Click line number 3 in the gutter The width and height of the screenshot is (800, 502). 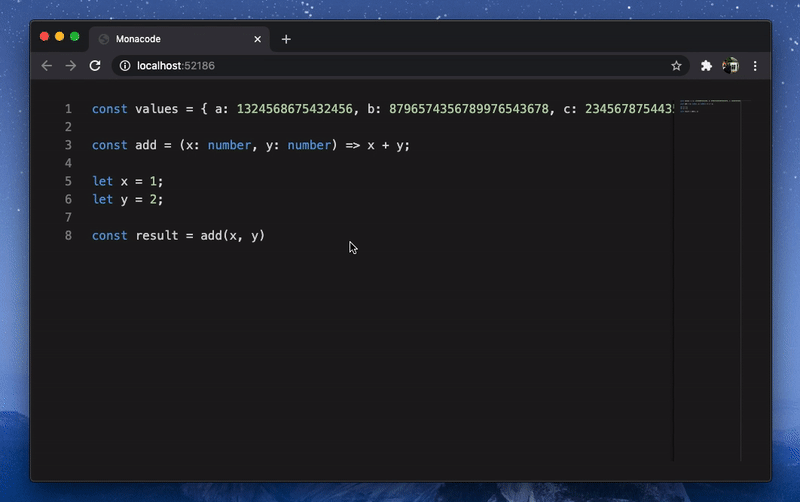(x=68, y=145)
